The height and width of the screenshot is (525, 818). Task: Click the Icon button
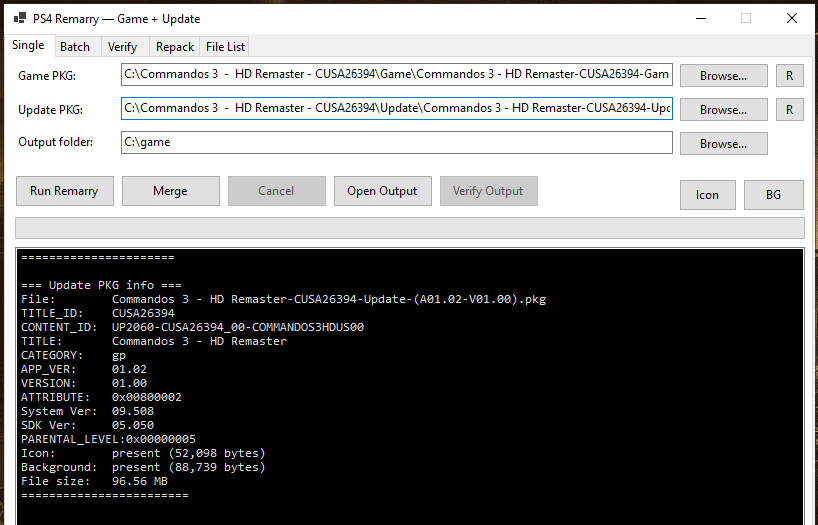pos(707,195)
